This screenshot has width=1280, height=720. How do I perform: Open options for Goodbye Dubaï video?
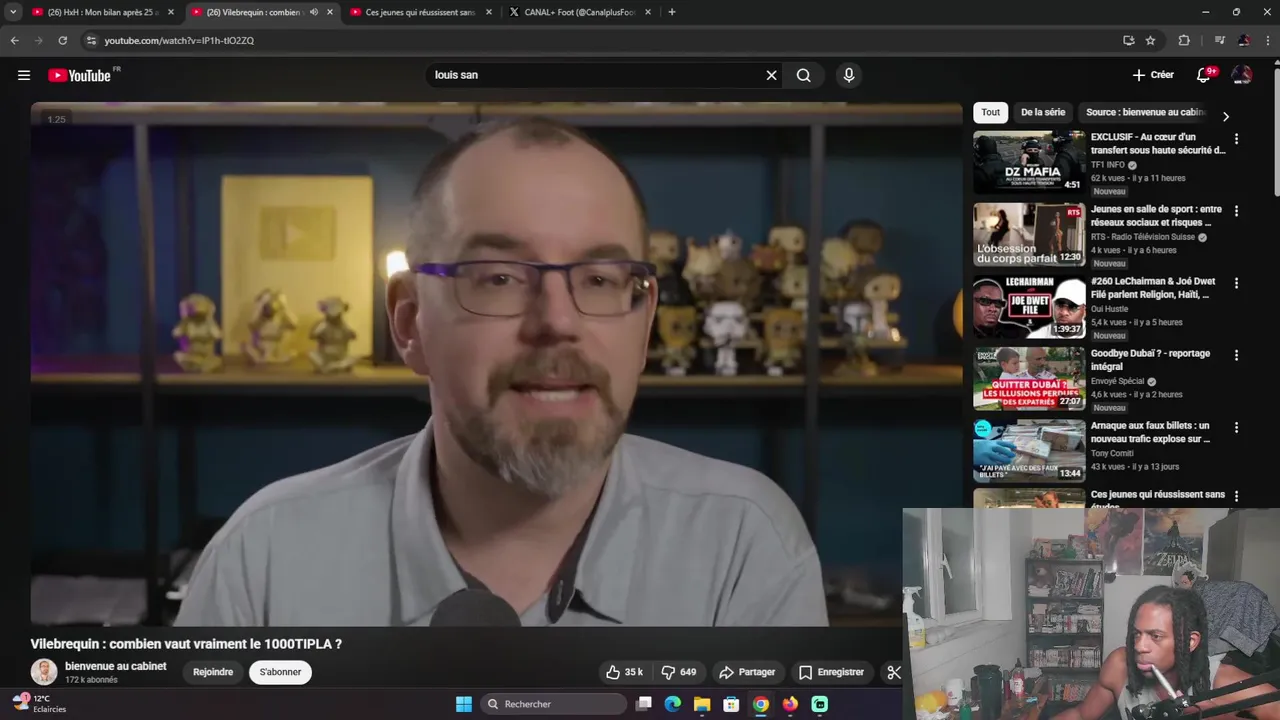click(1236, 355)
